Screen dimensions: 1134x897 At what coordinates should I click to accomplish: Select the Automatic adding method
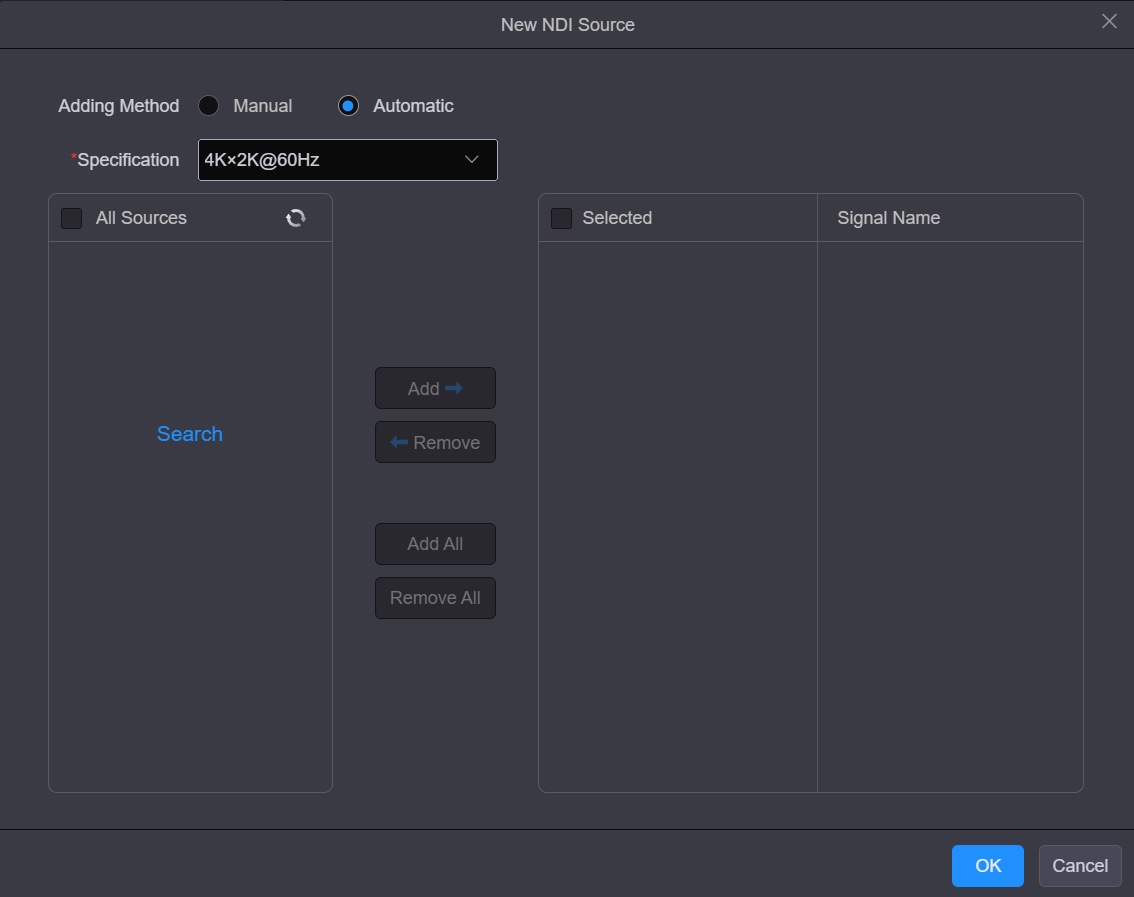click(347, 105)
